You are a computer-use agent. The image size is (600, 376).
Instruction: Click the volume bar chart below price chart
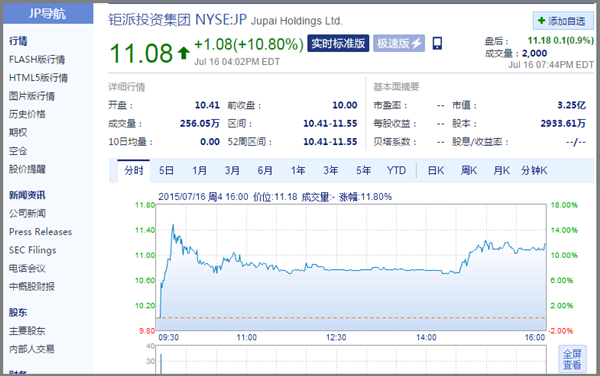351,360
